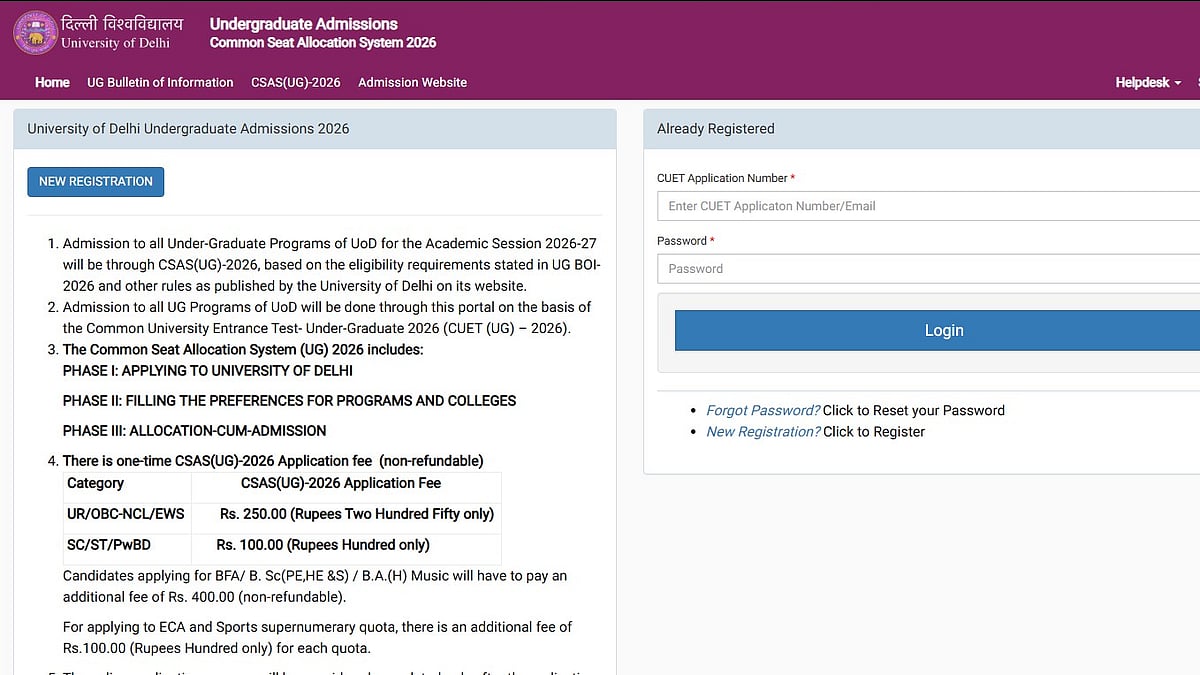The height and width of the screenshot is (675, 1200).
Task: Open the Home menu item
Action: [x=52, y=82]
